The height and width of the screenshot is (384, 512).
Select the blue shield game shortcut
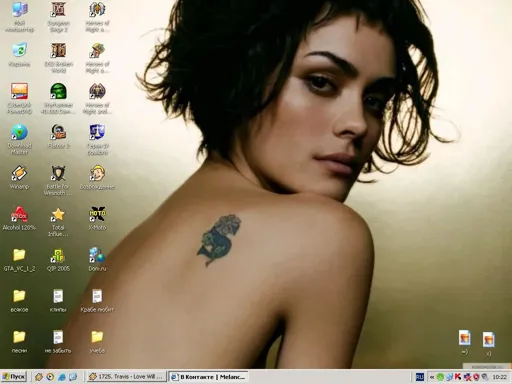pyautogui.click(x=97, y=140)
